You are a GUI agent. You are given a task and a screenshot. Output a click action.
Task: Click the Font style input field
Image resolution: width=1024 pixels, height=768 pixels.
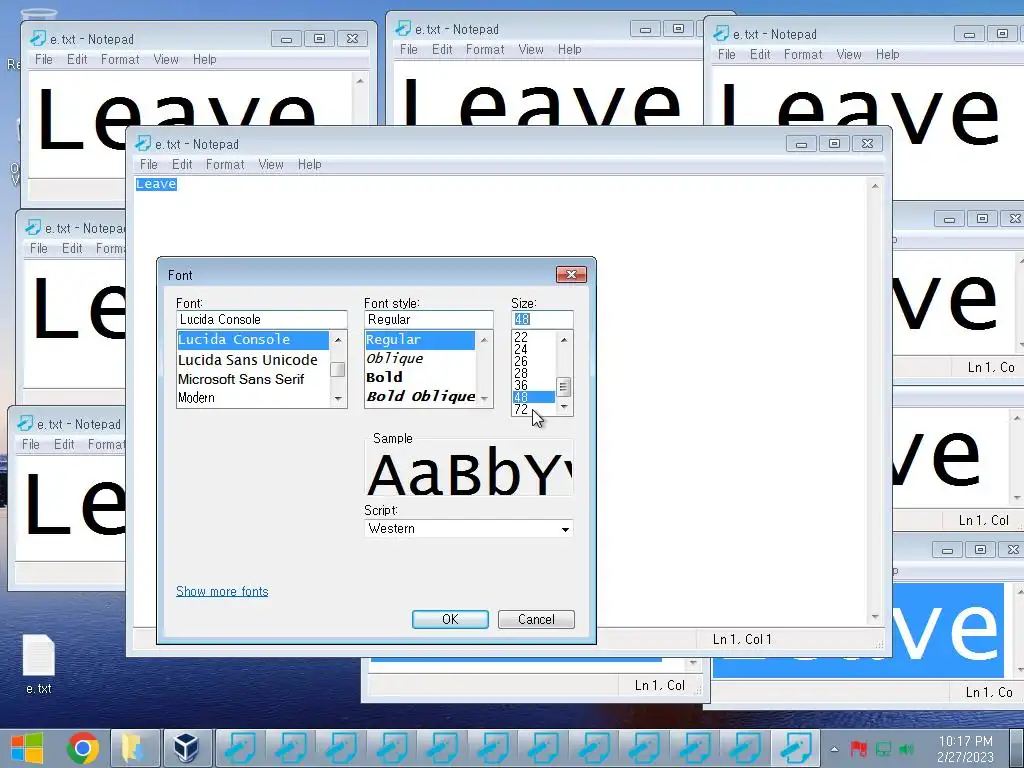[x=428, y=319]
